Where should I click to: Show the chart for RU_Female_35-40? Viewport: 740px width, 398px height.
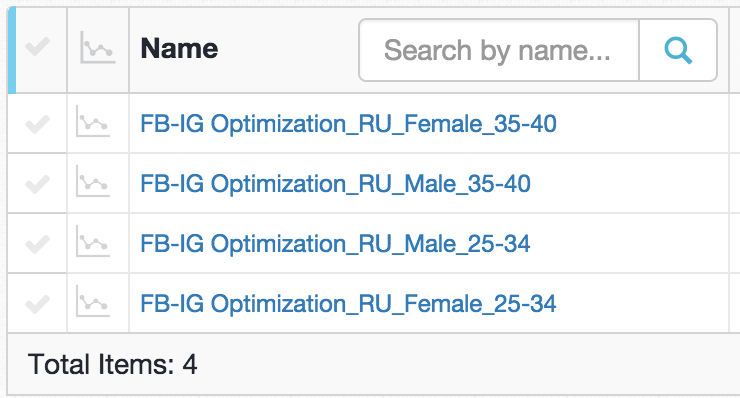click(93, 121)
